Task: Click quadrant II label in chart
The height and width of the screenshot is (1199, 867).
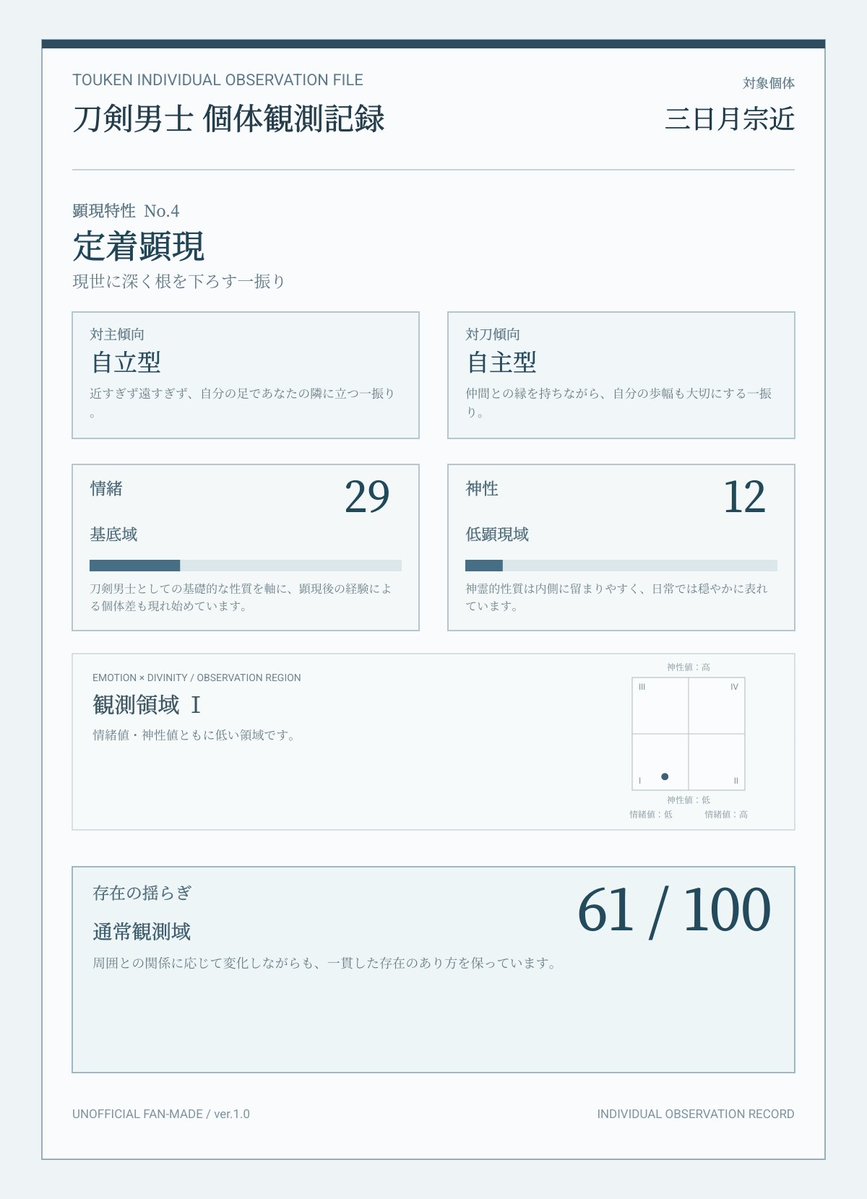Action: click(736, 781)
